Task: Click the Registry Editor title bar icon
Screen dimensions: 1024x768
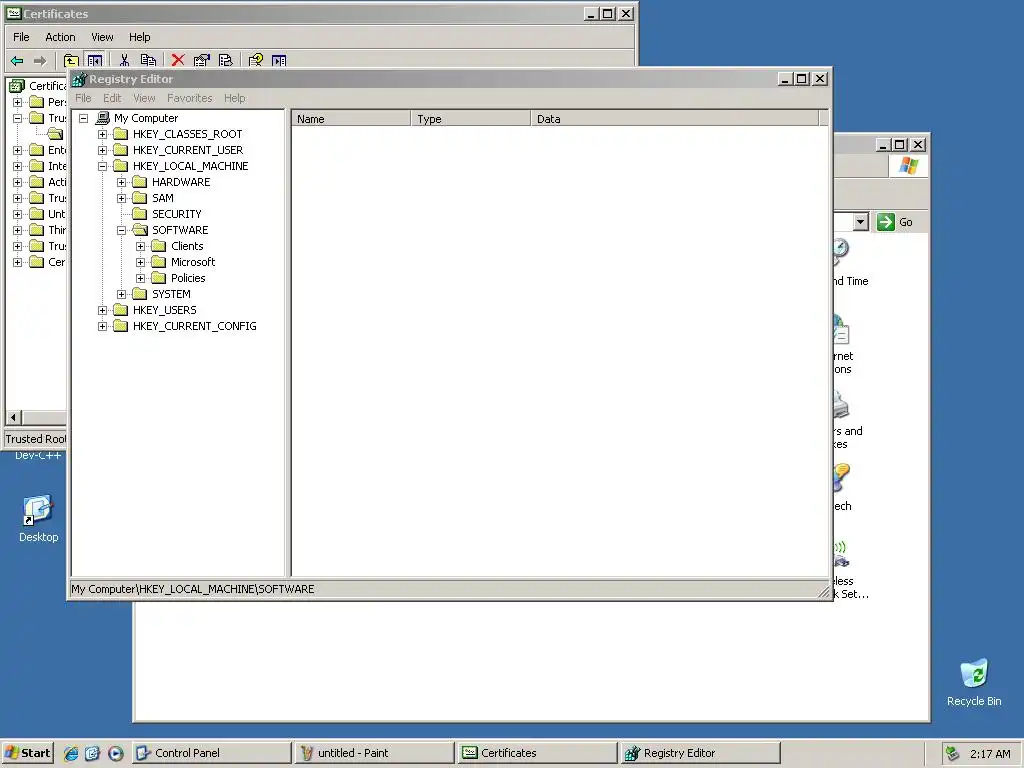Action: coord(79,79)
